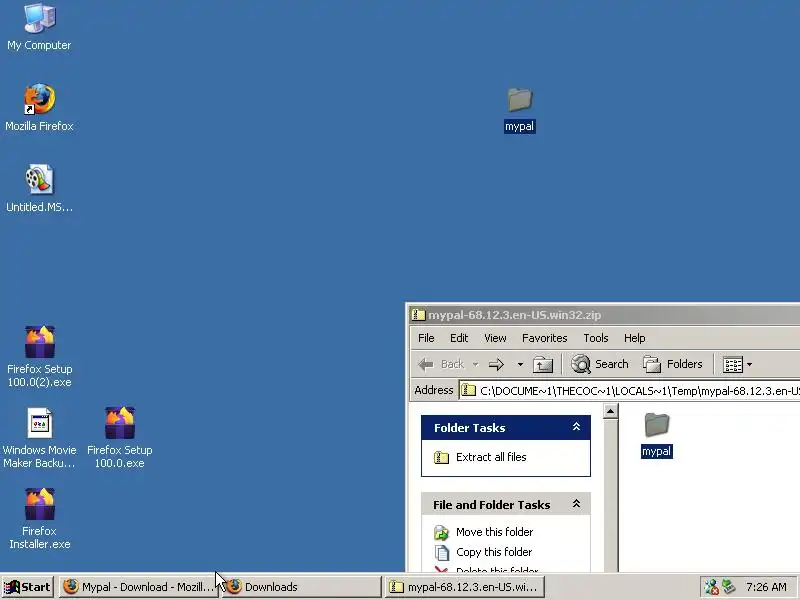Click the zip window title bar icon
The width and height of the screenshot is (800, 600).
pyautogui.click(x=418, y=315)
